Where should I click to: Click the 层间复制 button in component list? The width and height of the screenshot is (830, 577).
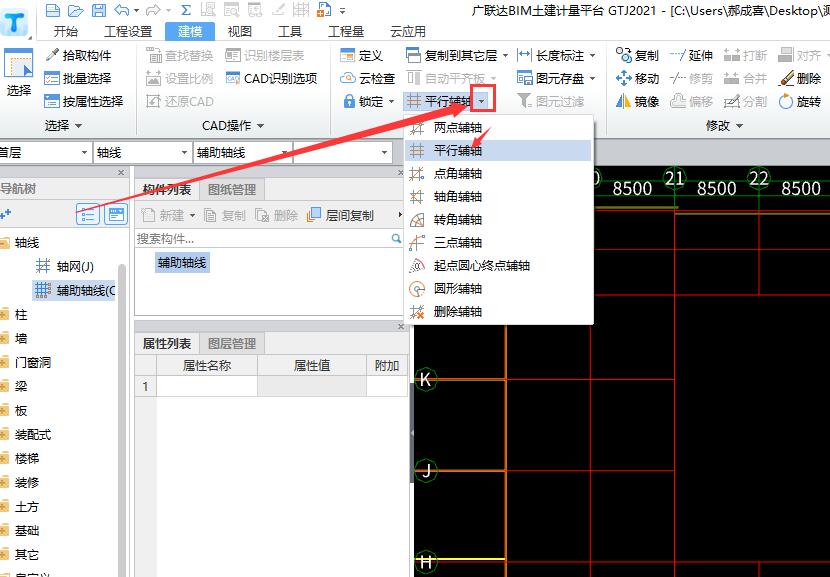(340, 215)
